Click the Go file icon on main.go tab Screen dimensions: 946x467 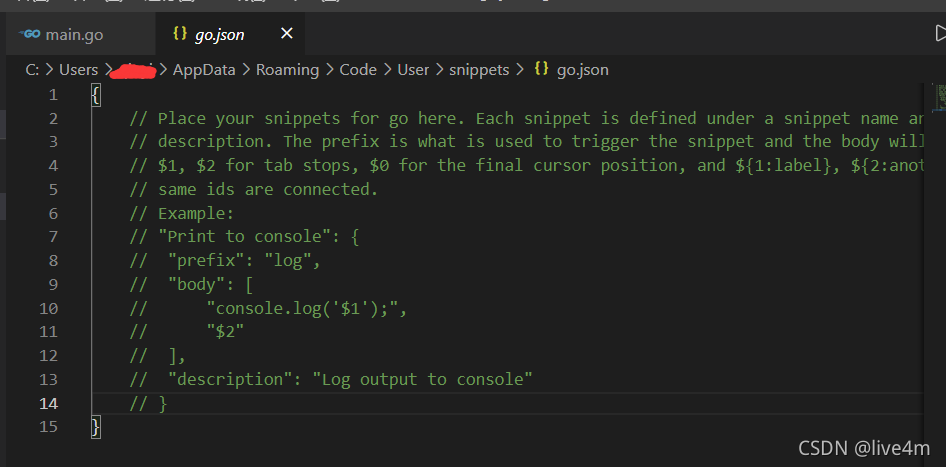point(30,34)
